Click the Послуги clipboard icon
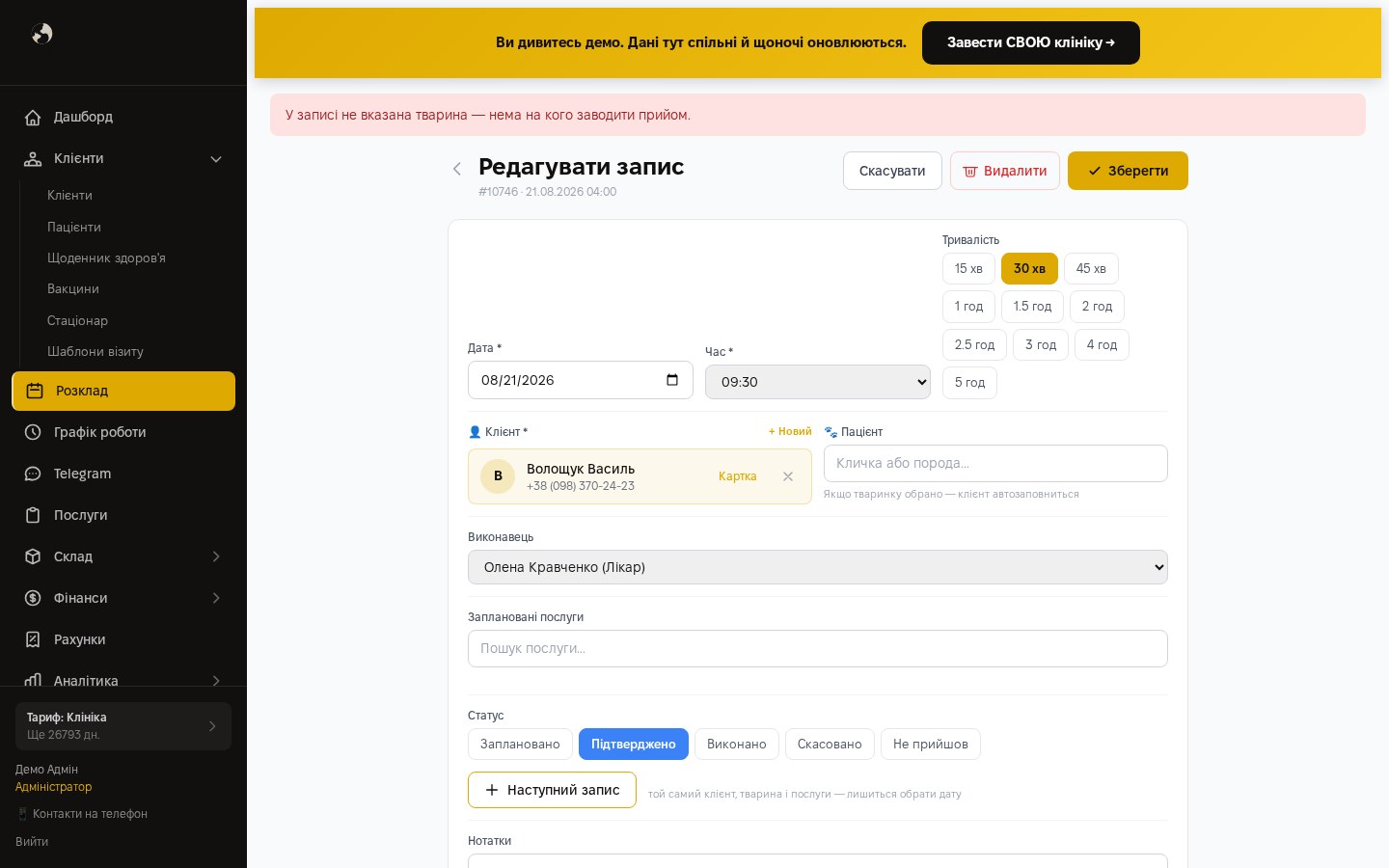This screenshot has width=1389, height=868. tap(33, 515)
